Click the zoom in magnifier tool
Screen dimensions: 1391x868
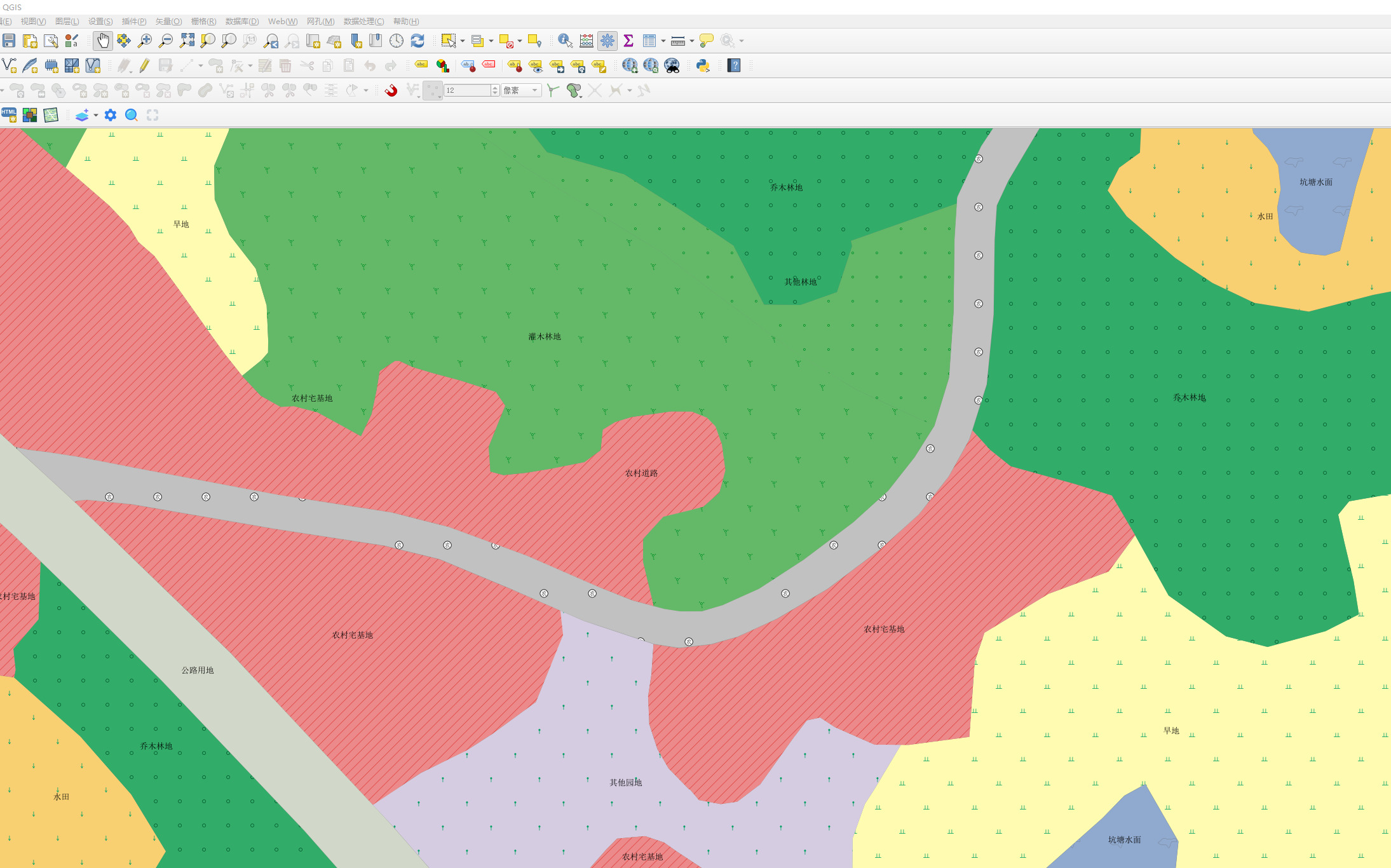[x=145, y=41]
